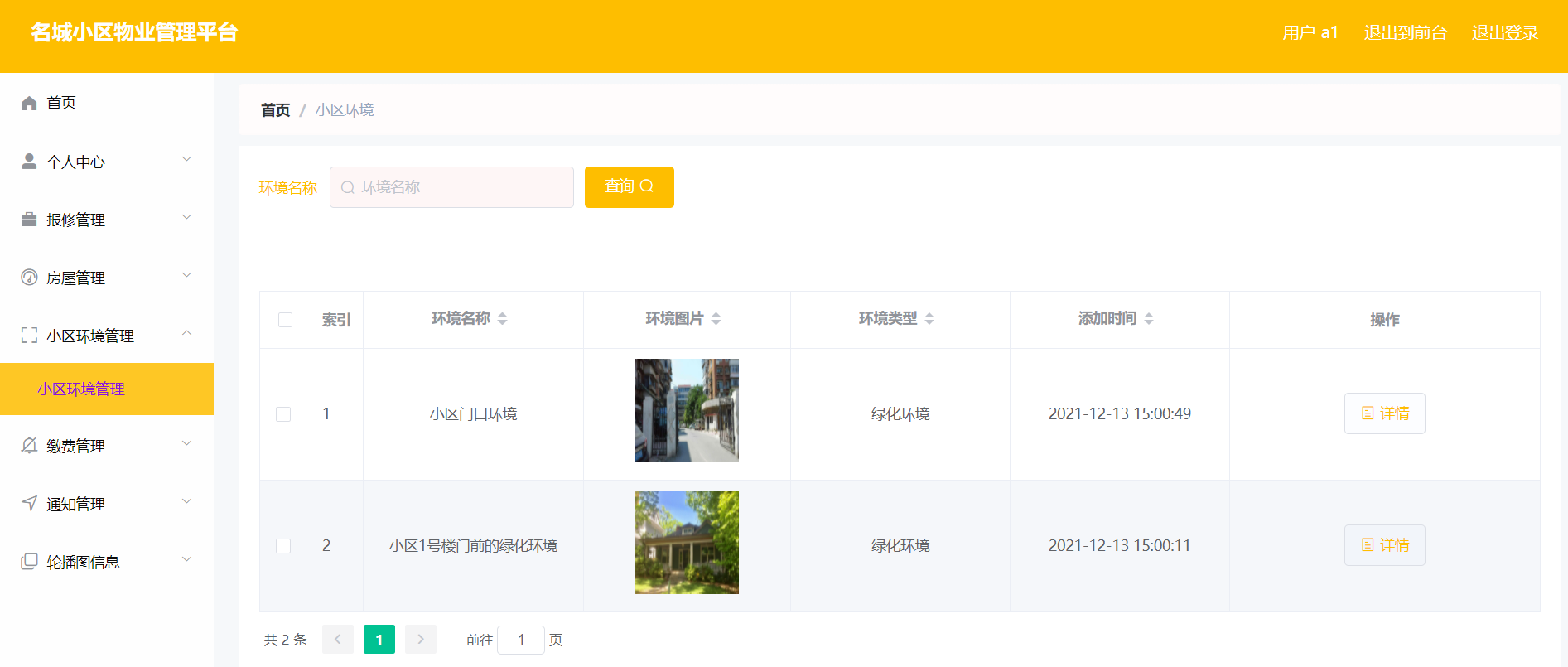Click the 2021-12-13 15:00:49 timestamp cell
This screenshot has width=1568, height=667.
[x=1120, y=413]
